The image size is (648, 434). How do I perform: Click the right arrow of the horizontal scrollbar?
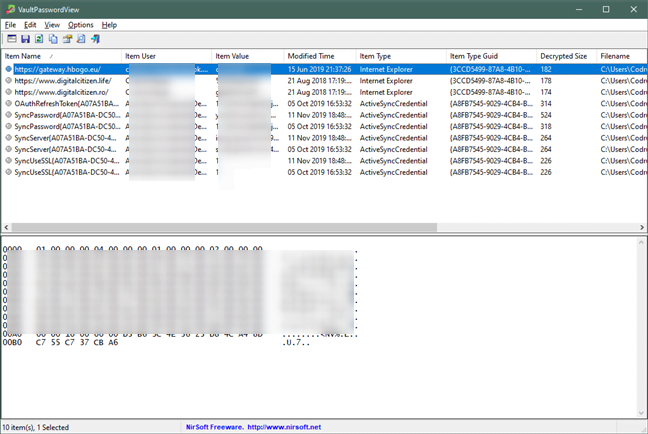(642, 227)
